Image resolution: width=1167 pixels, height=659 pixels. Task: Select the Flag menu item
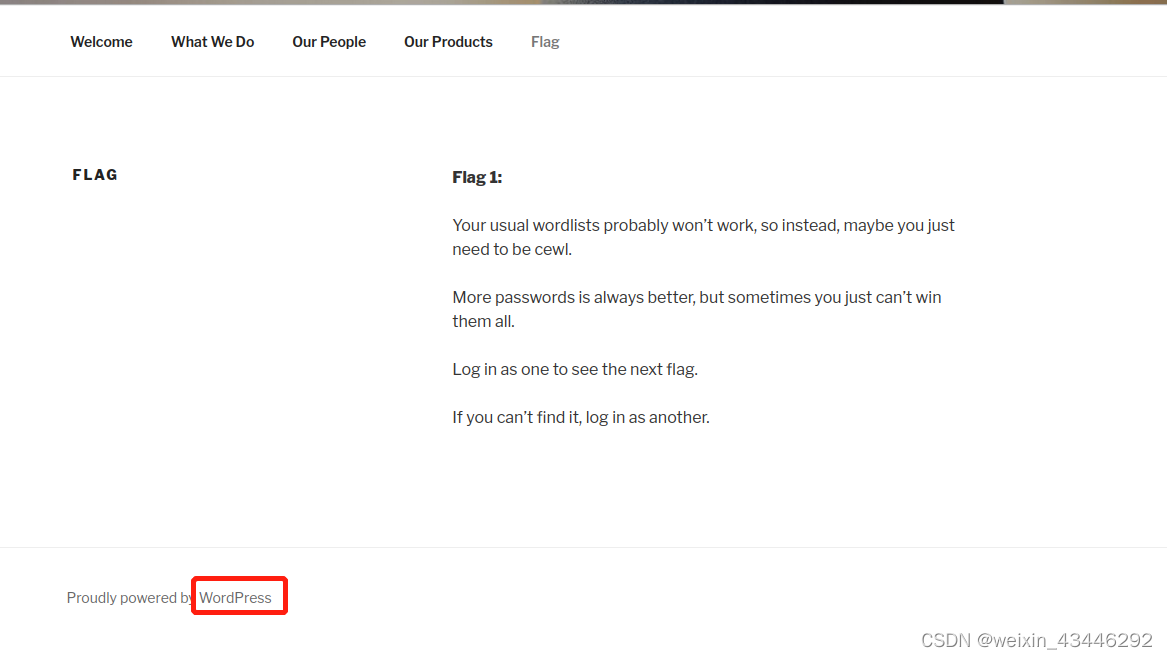pyautogui.click(x=545, y=42)
